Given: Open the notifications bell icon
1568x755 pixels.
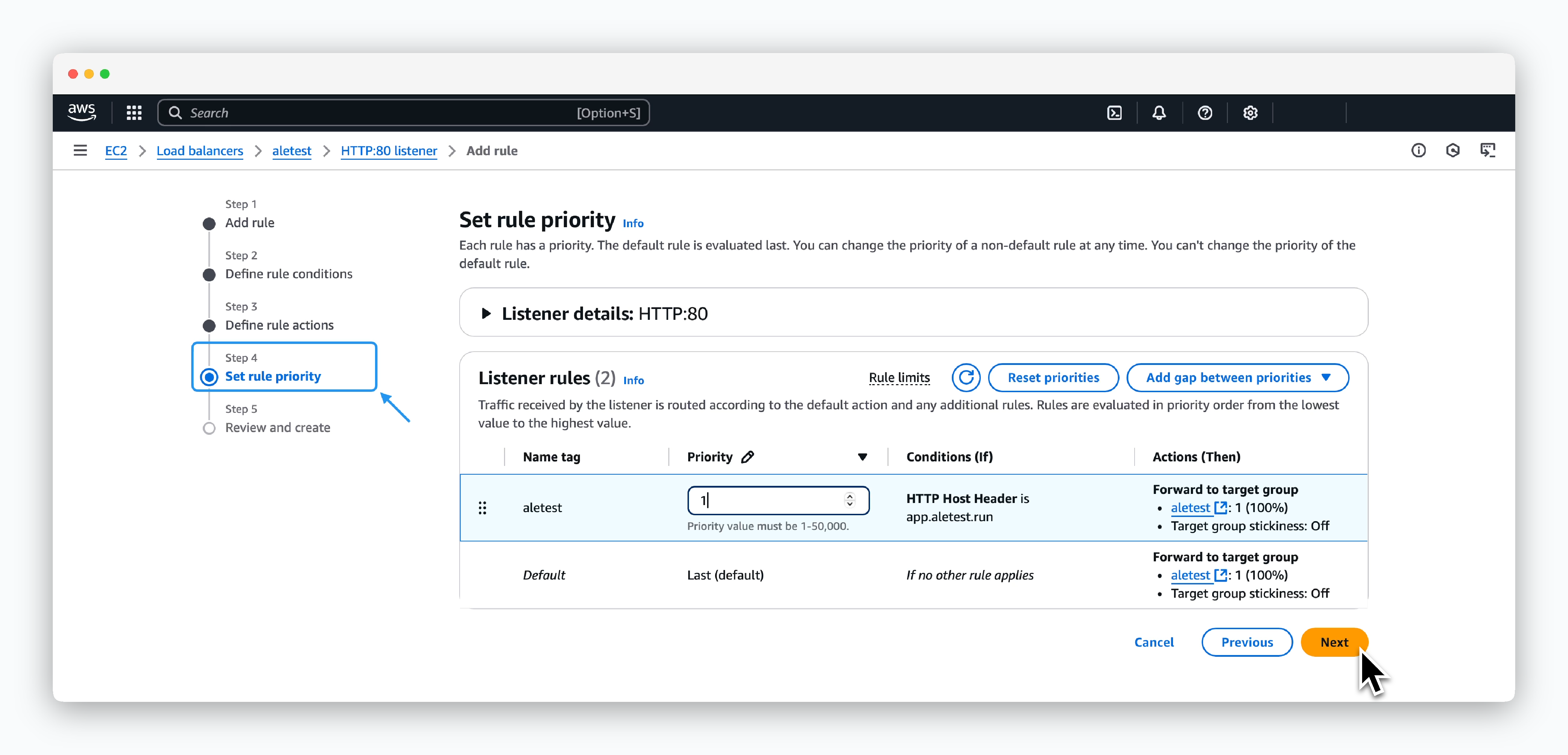Looking at the screenshot, I should click(1159, 113).
